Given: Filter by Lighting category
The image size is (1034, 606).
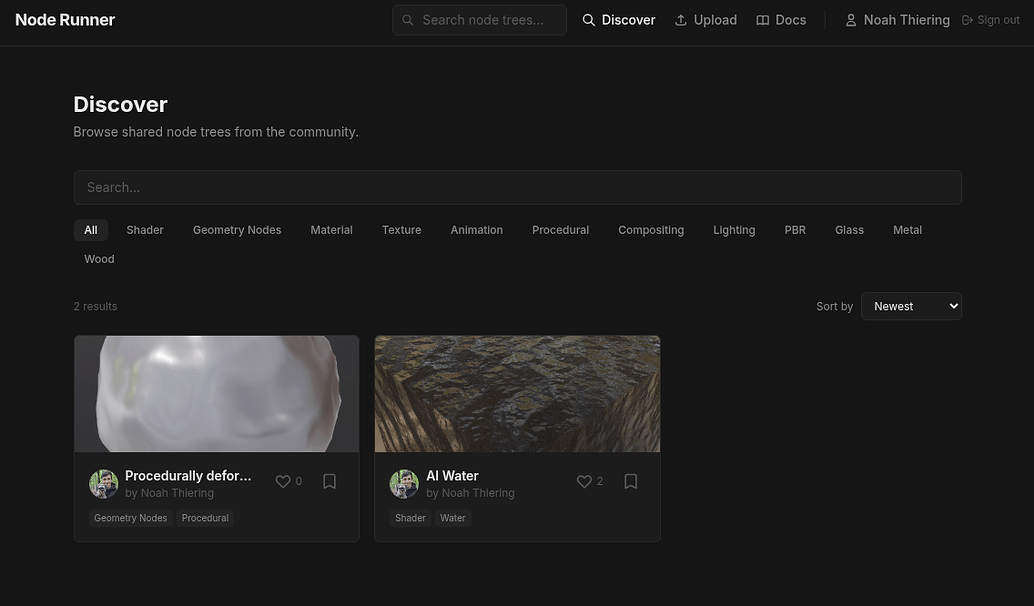Looking at the screenshot, I should tap(734, 230).
